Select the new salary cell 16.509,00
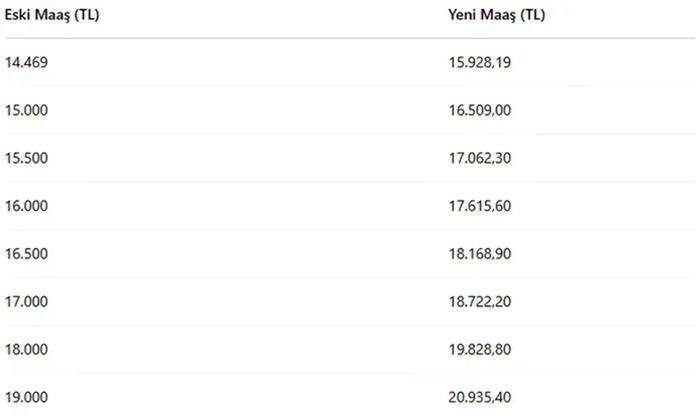700x418 pixels. pos(479,110)
